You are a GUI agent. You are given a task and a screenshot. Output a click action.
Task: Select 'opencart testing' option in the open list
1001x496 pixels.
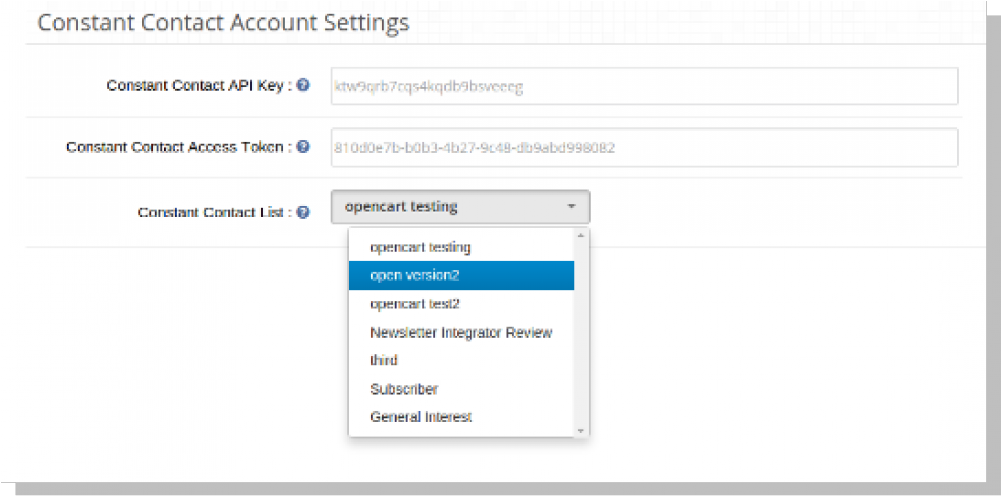(x=420, y=247)
